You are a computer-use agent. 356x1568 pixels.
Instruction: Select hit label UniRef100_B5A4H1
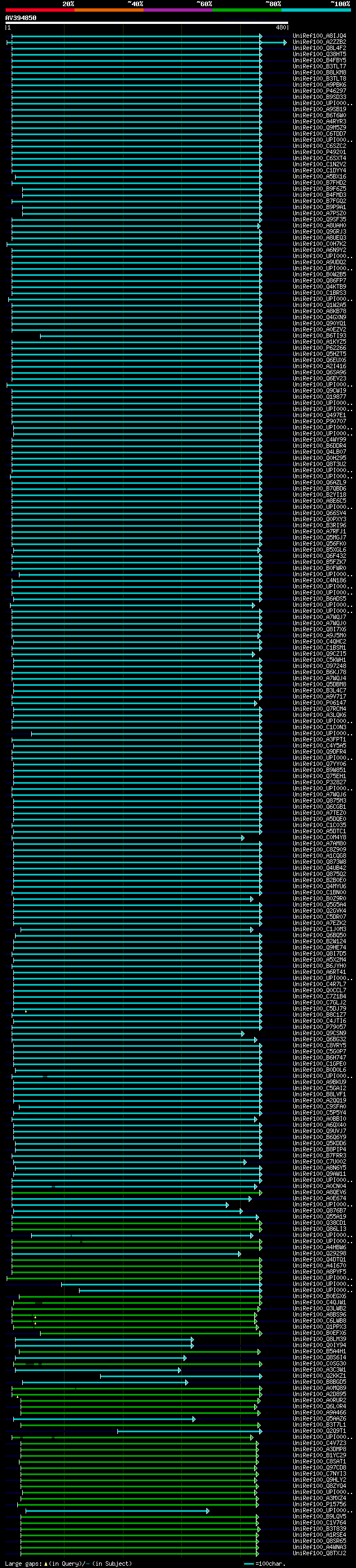click(x=319, y=1351)
